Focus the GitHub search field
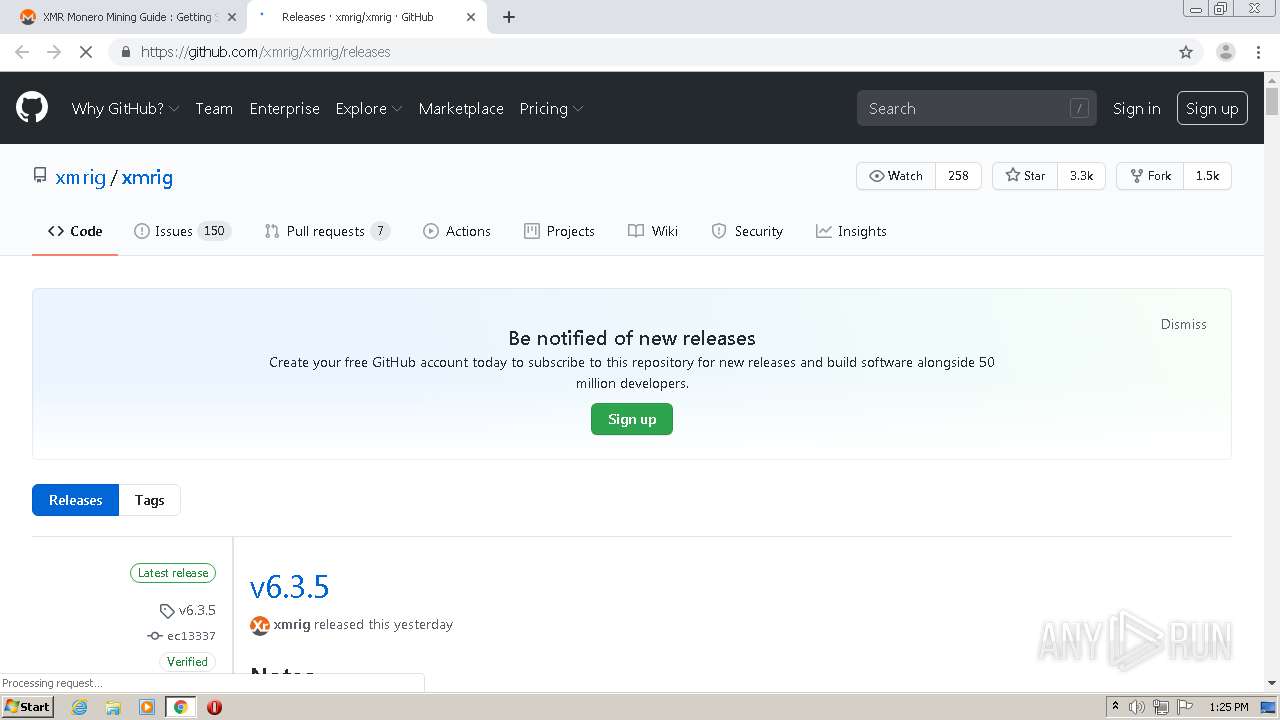1280x720 pixels. coord(976,108)
